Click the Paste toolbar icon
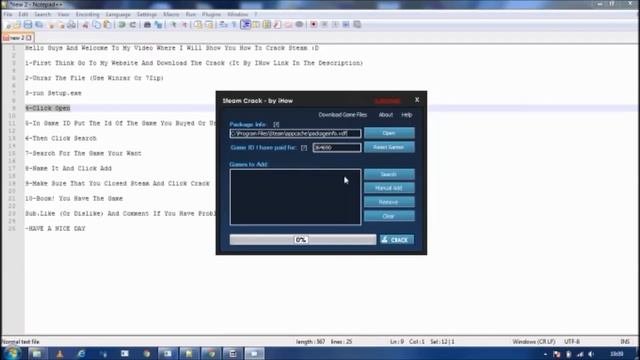 tap(107, 25)
